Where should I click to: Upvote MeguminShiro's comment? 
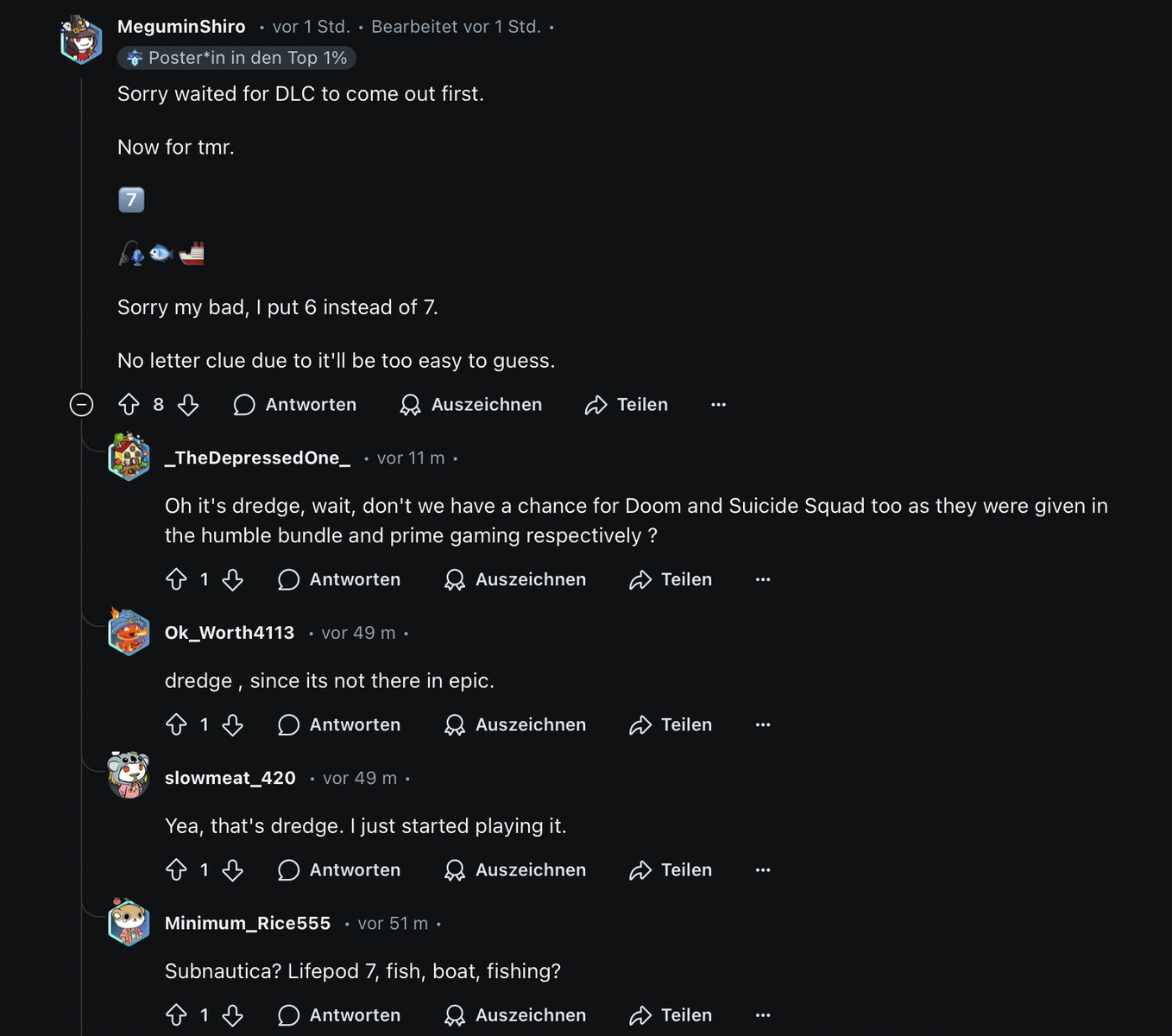[x=129, y=404]
